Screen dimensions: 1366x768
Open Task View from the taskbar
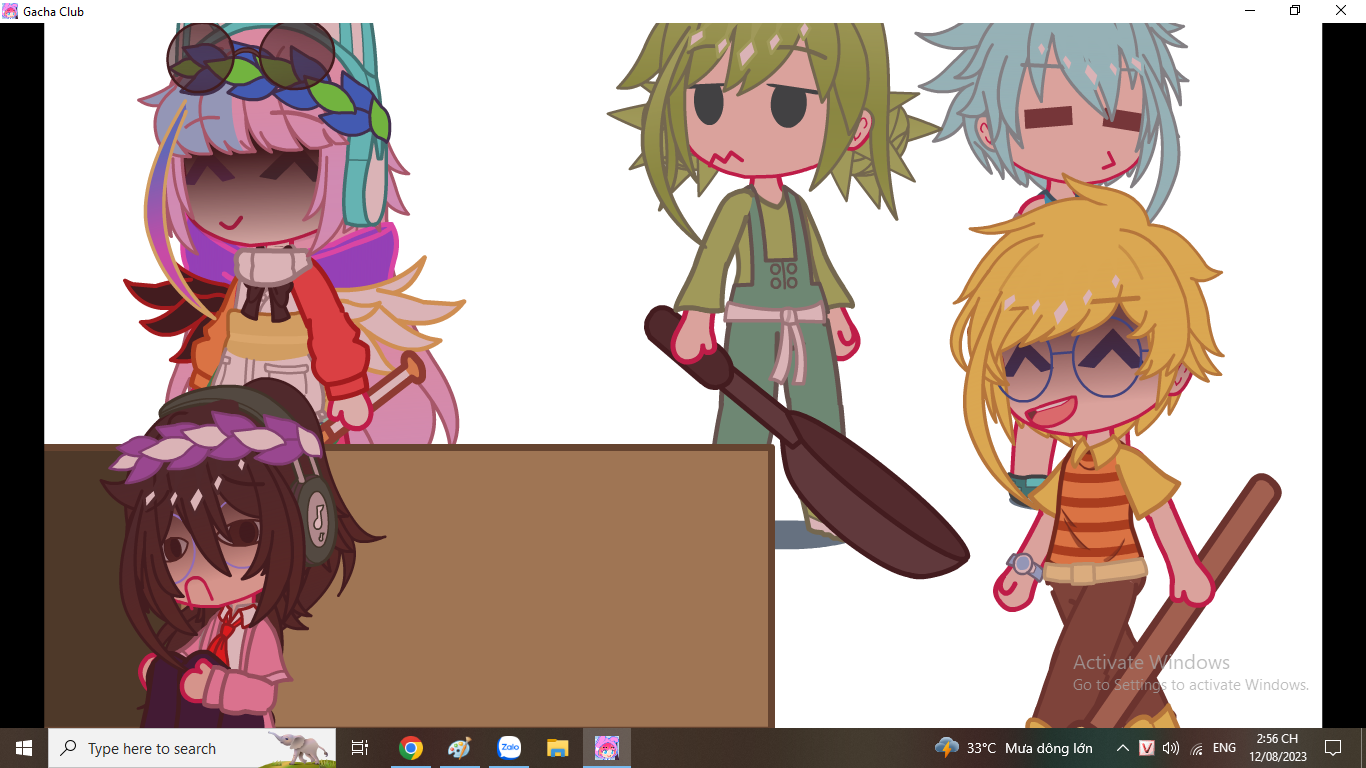tap(360, 748)
